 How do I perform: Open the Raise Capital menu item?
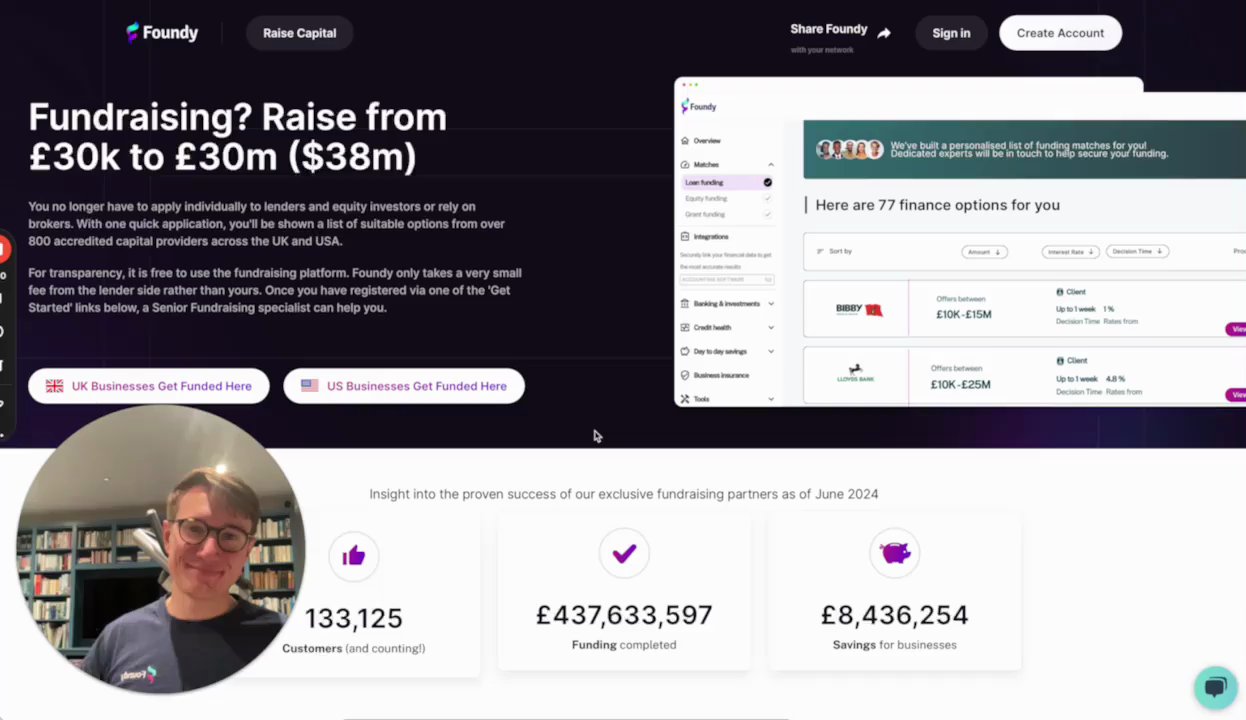299,33
